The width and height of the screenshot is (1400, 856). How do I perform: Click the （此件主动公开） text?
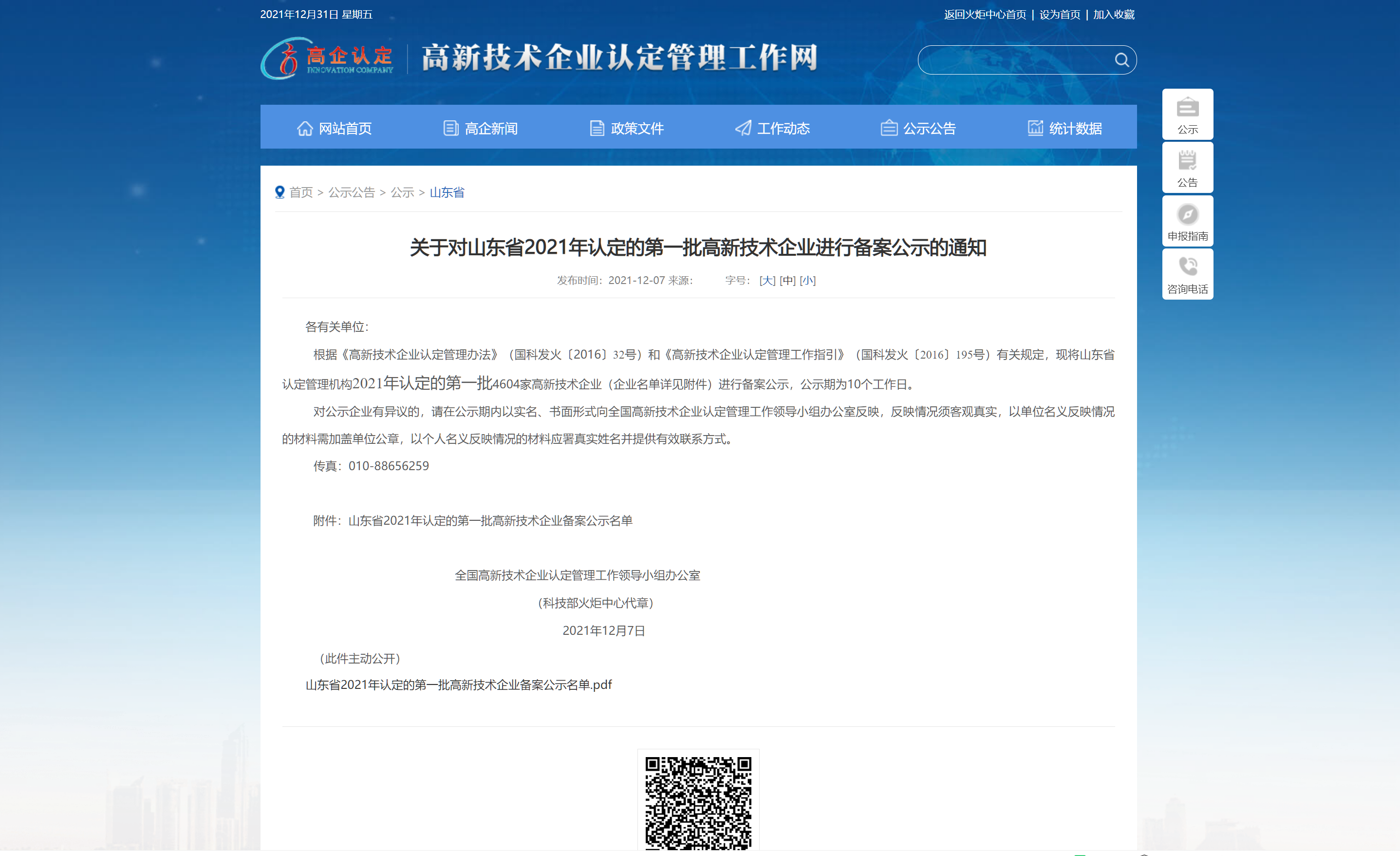click(x=360, y=658)
